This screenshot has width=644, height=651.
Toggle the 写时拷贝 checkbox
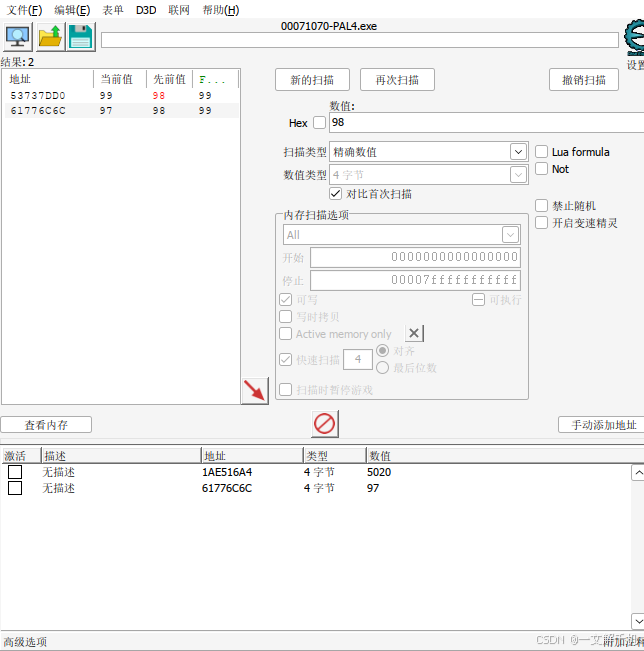tap(286, 316)
